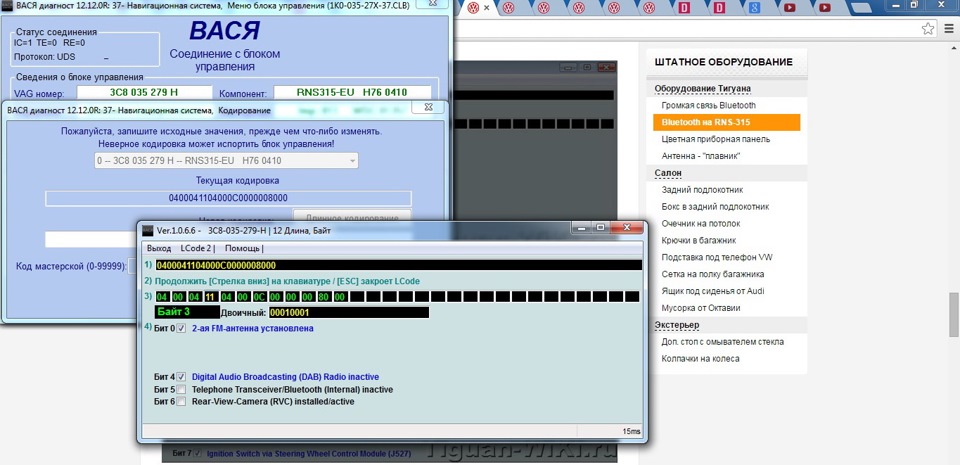960x465 pixels.
Task: Enable Бит 6 Rear-View-Camera checkbox
Action: [181, 401]
